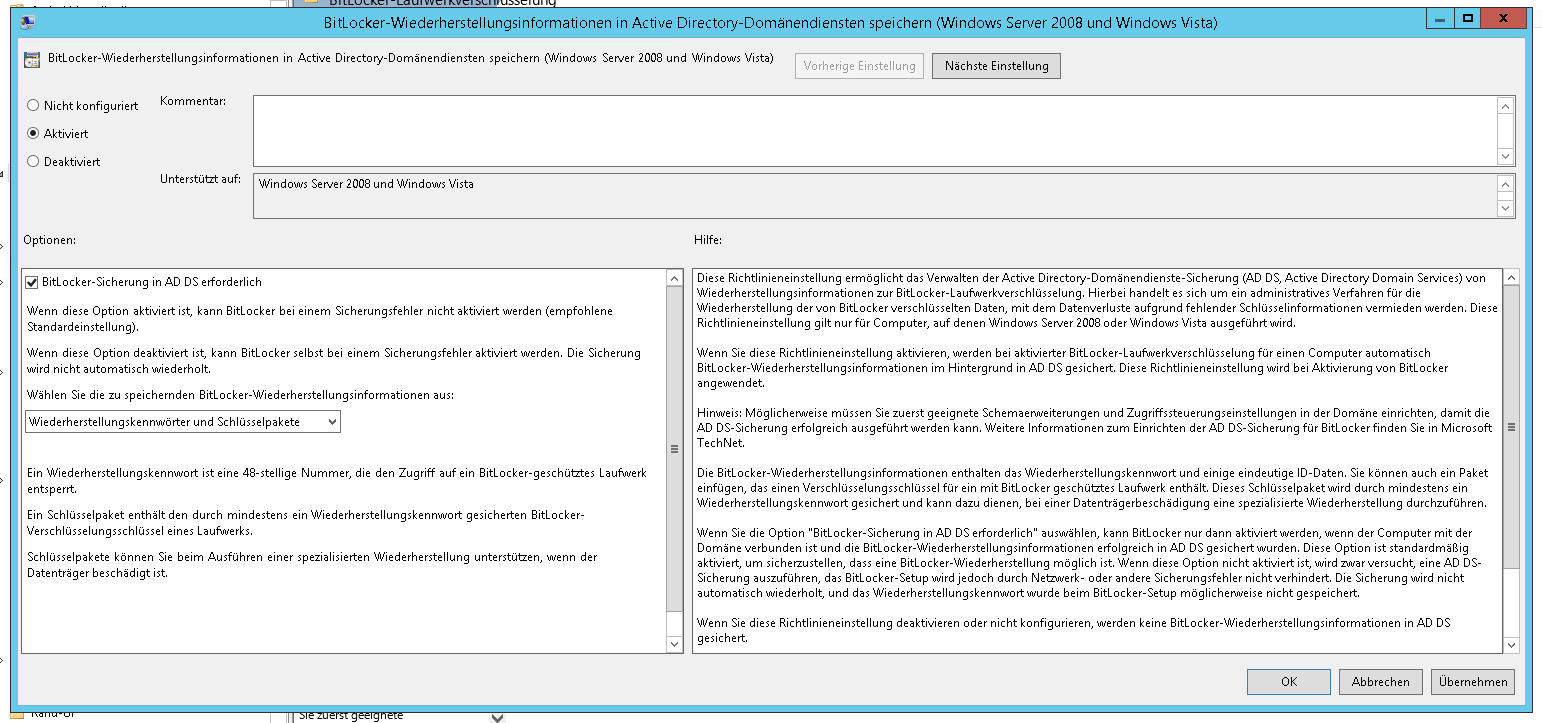Click scroll down arrow in Unterstützt auf box
The height and width of the screenshot is (723, 1542).
point(1505,208)
